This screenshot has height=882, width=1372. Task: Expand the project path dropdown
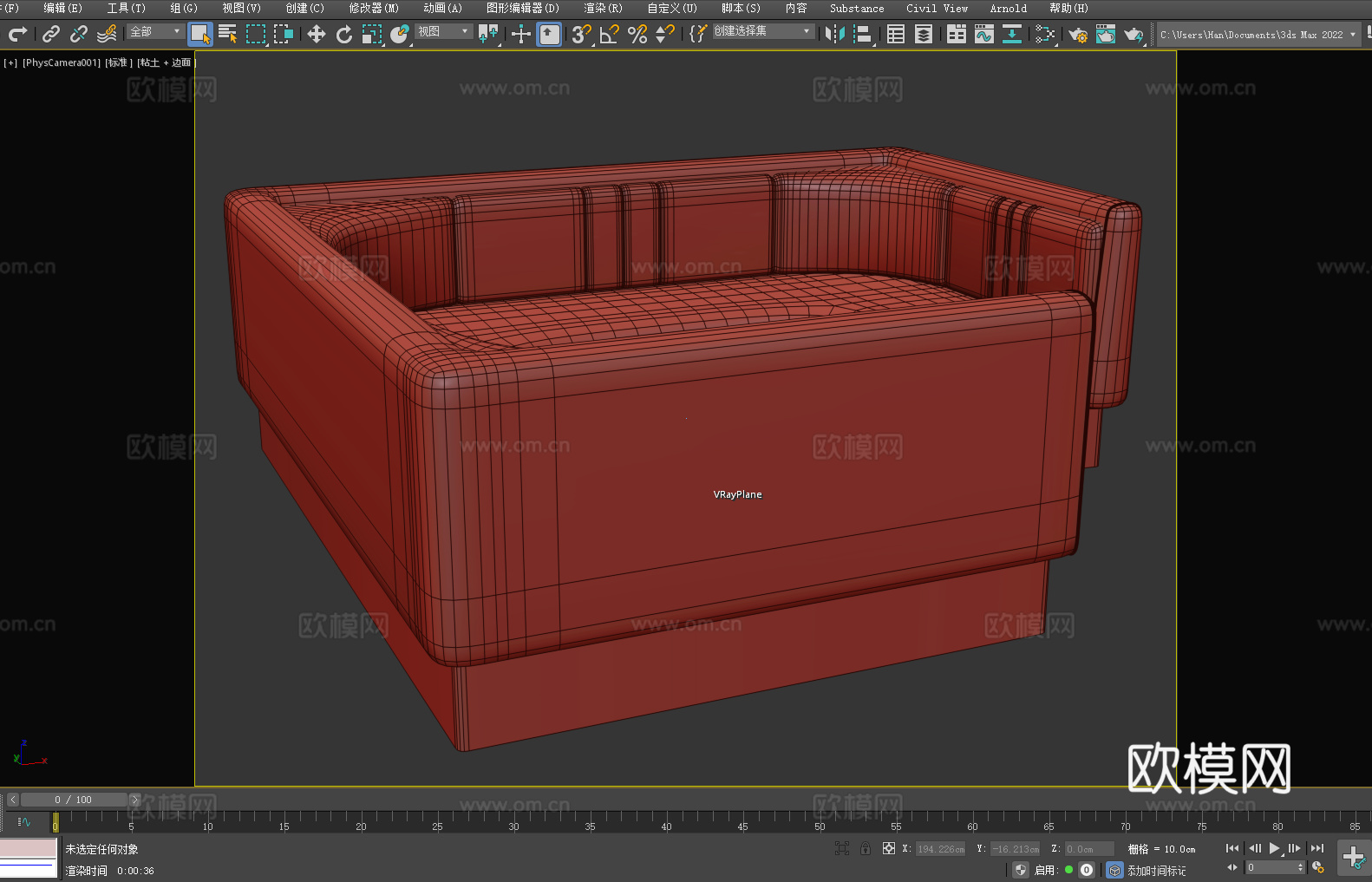coord(1352,35)
